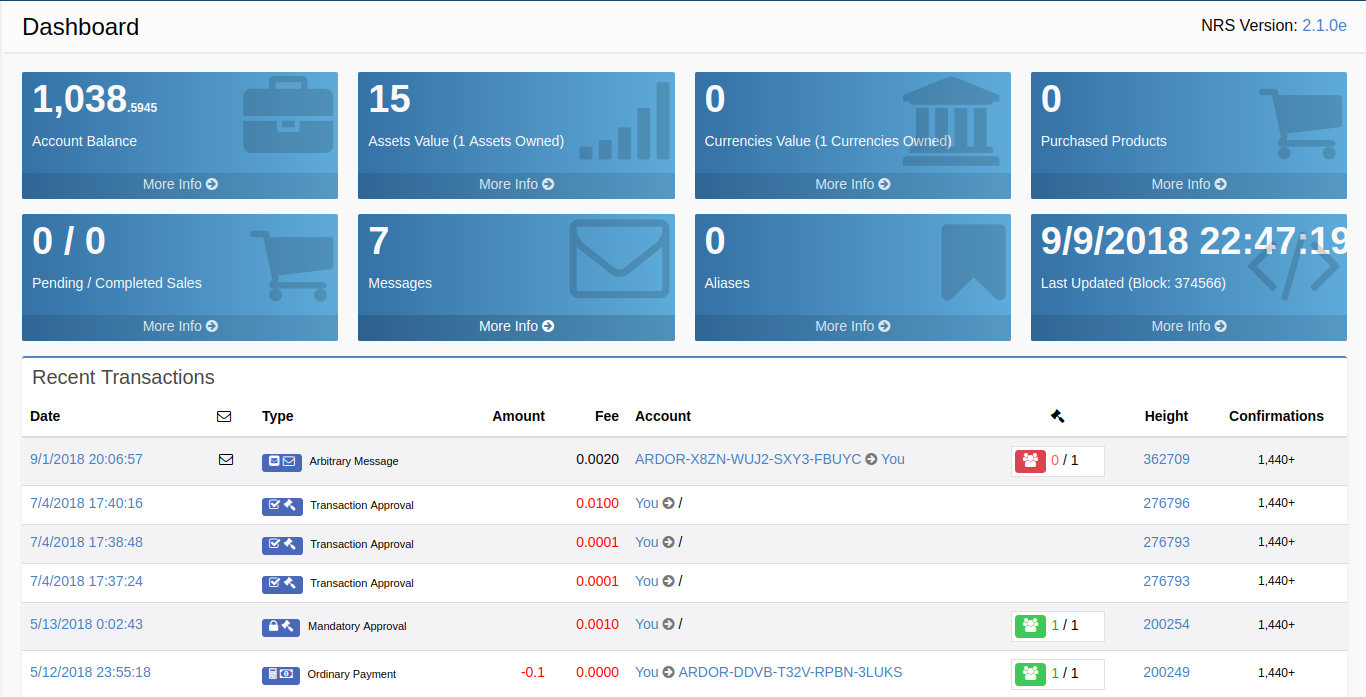Click the red phasing group icon showing 0 / 1

1030,460
